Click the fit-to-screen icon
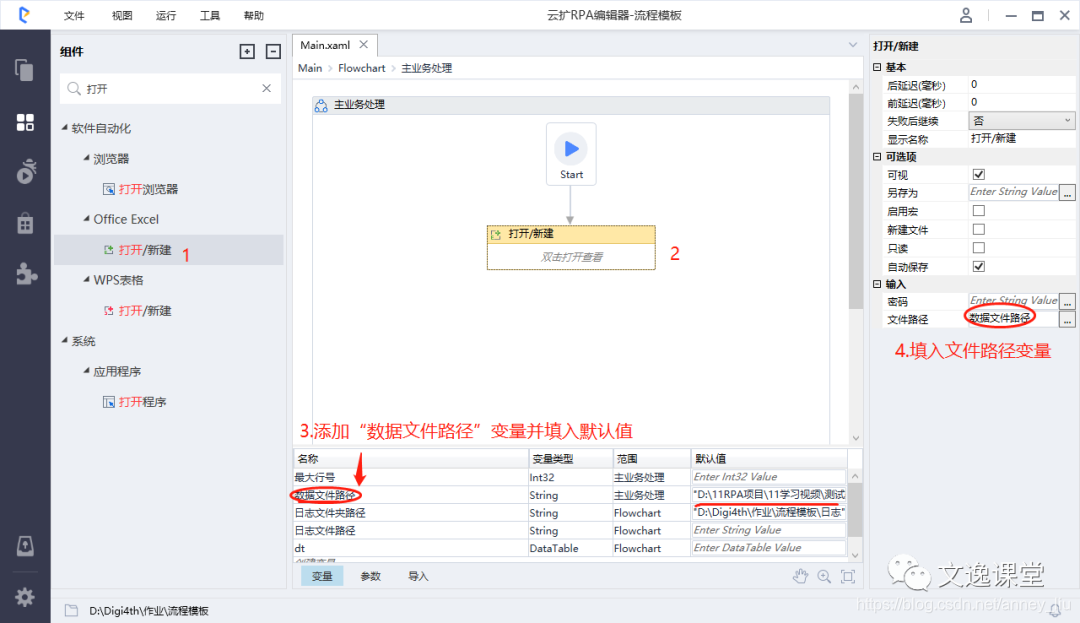The image size is (1080, 623). 848,576
